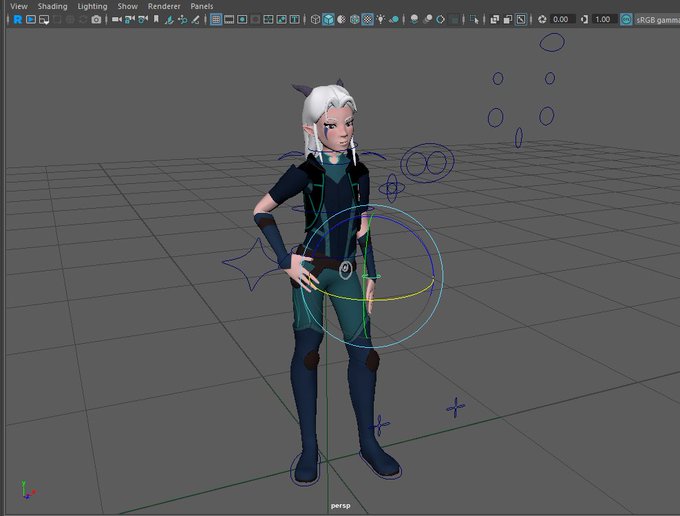Toggle X-Ray Active Components icon
The width and height of the screenshot is (680, 516).
pos(507,20)
